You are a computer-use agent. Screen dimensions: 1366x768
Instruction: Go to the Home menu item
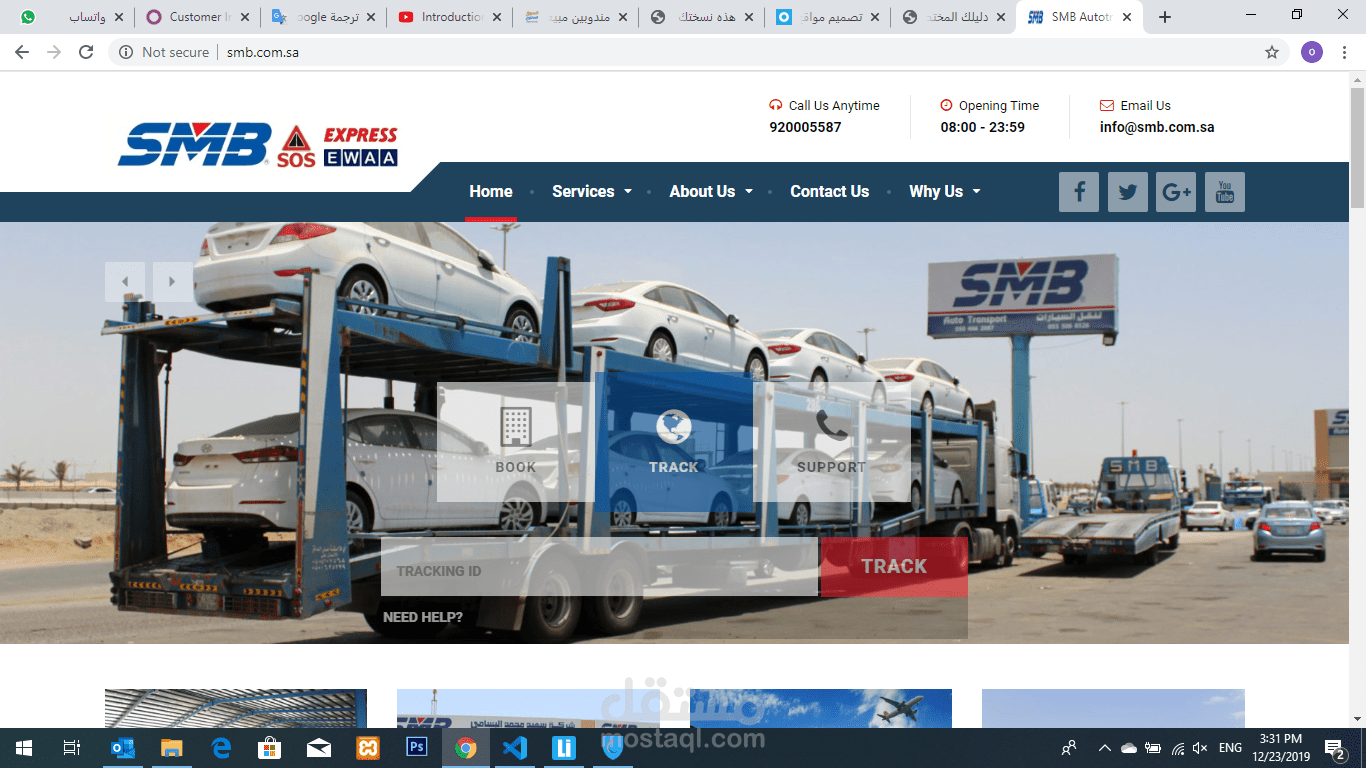click(491, 191)
